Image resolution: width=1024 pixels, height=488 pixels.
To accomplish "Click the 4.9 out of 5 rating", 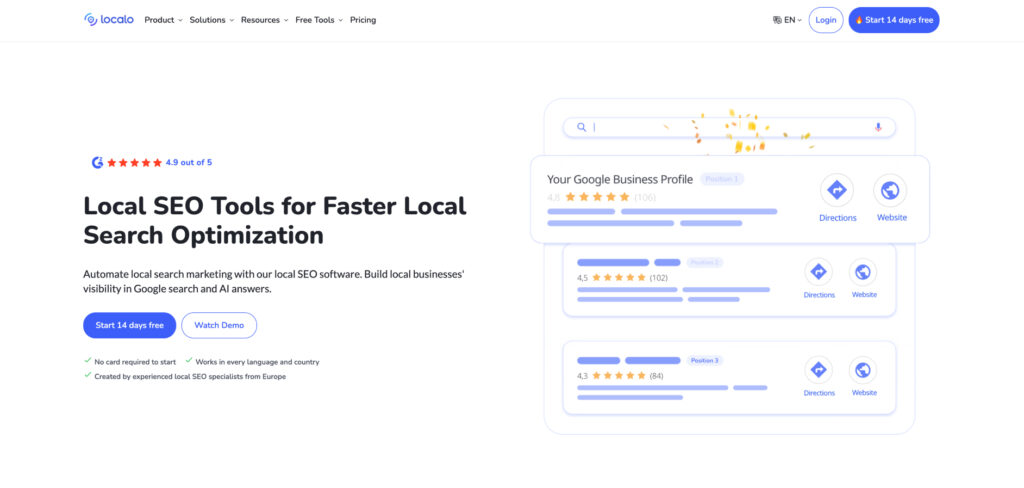I will [x=189, y=163].
